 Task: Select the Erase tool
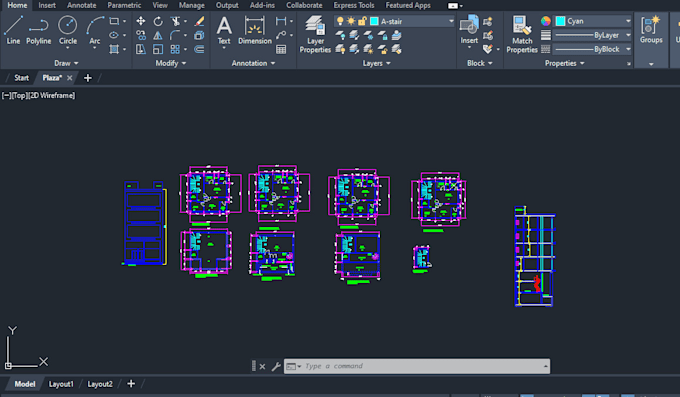pyautogui.click(x=199, y=21)
